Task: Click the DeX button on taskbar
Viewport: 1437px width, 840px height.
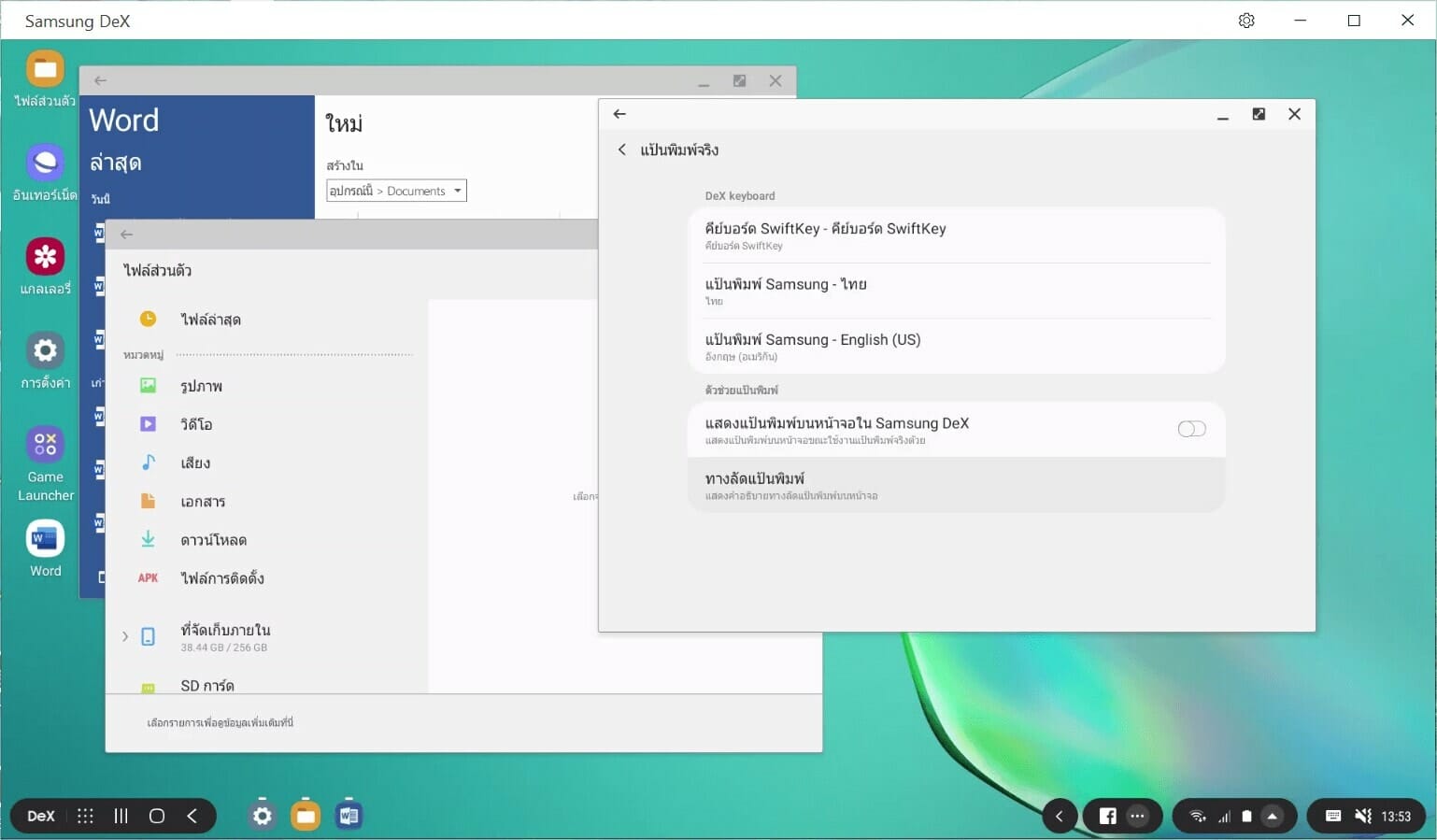Action: point(41,816)
